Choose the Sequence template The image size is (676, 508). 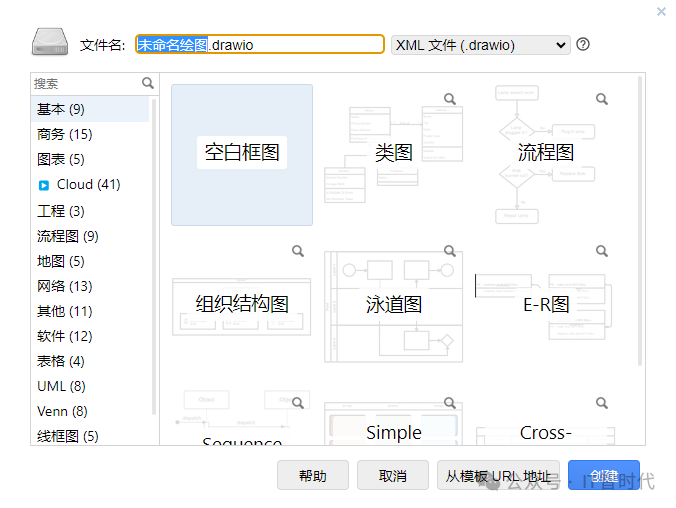coord(242,417)
